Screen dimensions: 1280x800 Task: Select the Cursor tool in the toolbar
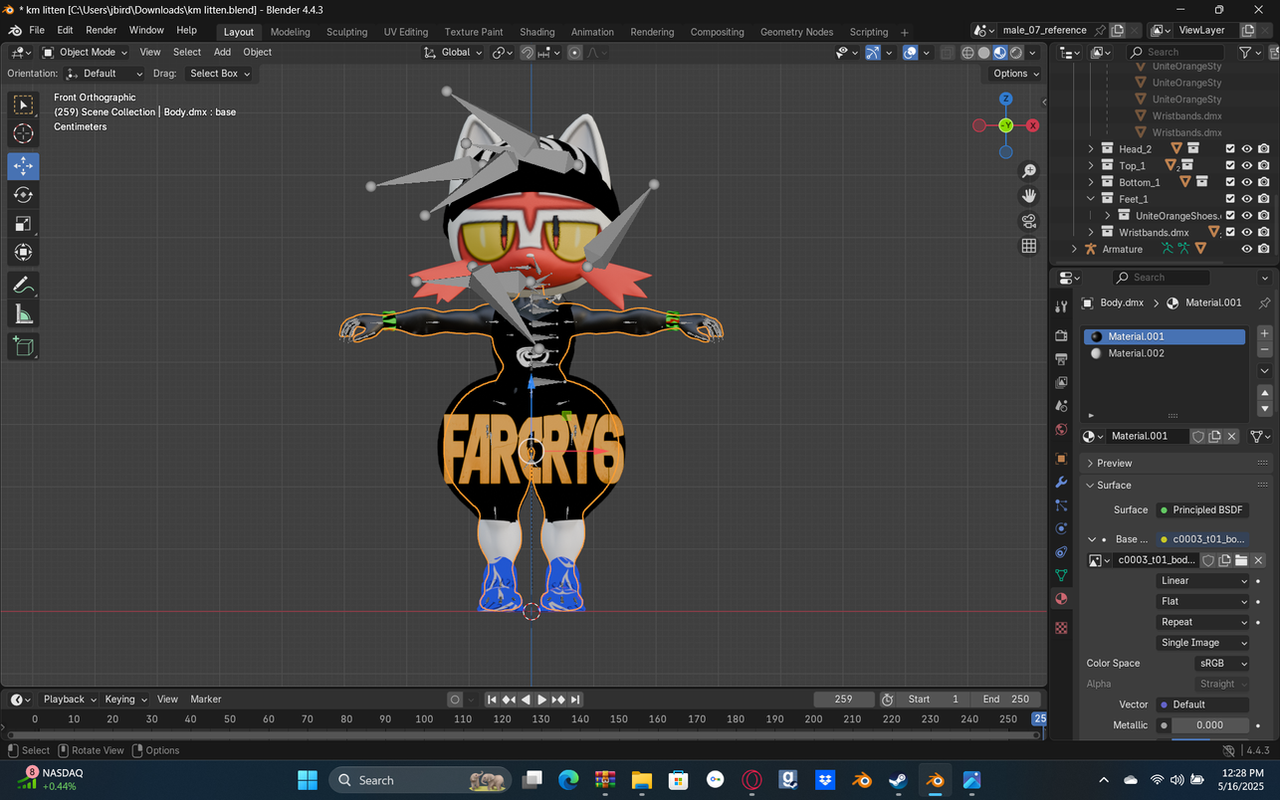click(23, 134)
